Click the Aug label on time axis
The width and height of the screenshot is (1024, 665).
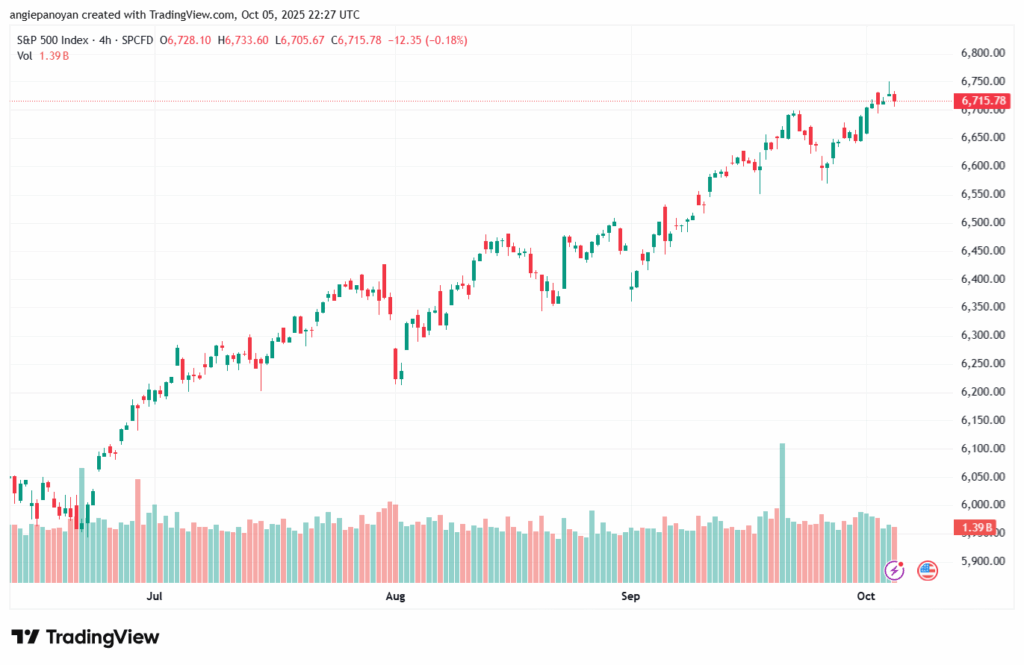pyautogui.click(x=395, y=597)
